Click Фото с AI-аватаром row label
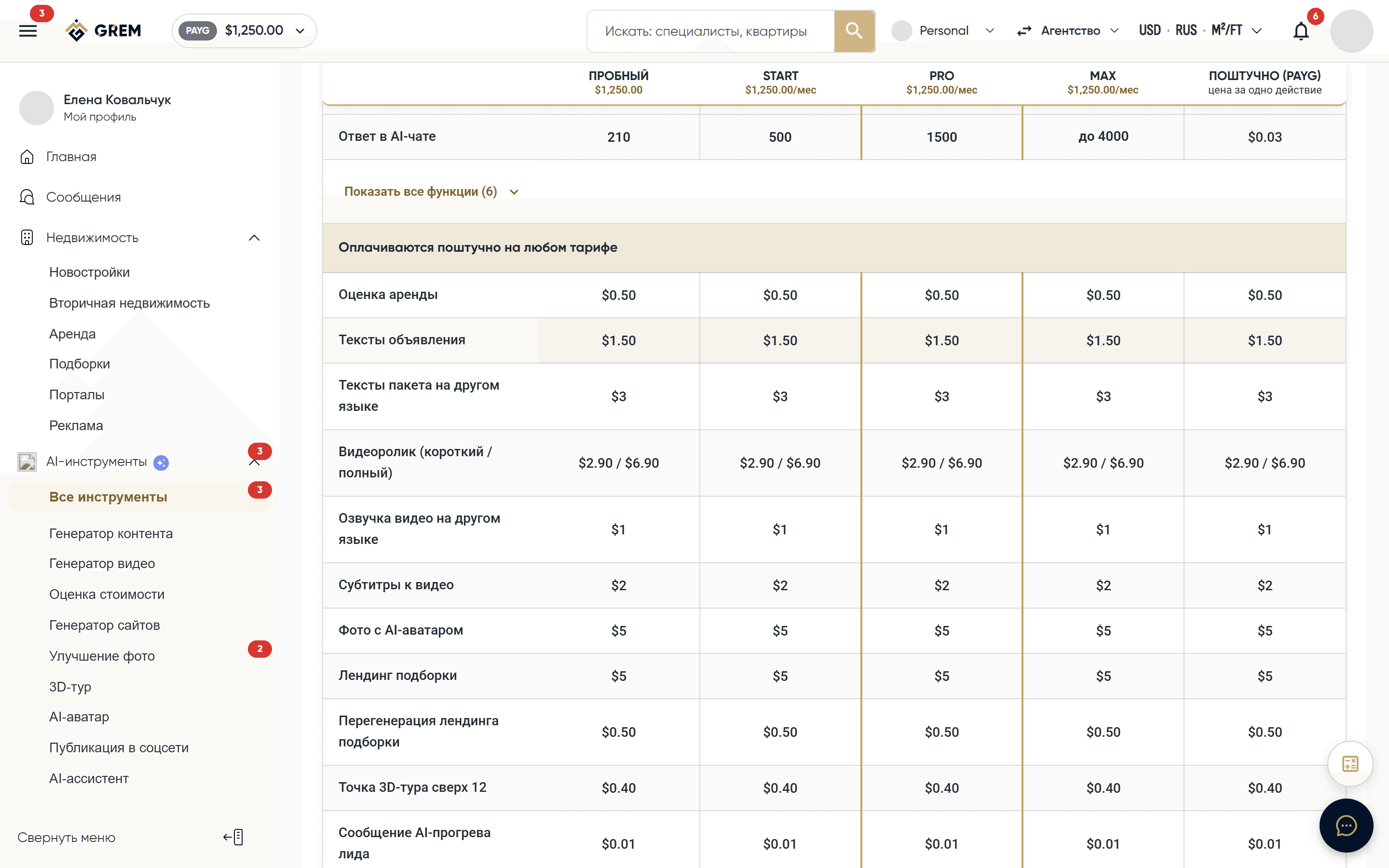Image resolution: width=1389 pixels, height=868 pixels. click(x=401, y=630)
